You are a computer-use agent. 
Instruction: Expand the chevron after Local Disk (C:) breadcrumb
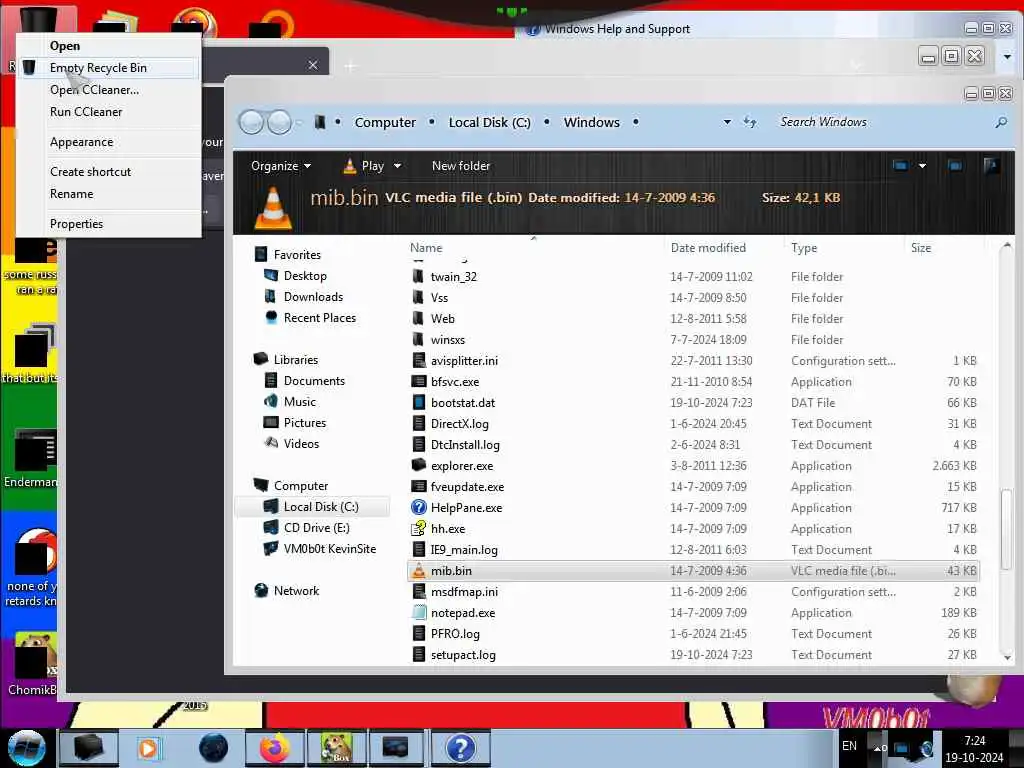(x=547, y=122)
